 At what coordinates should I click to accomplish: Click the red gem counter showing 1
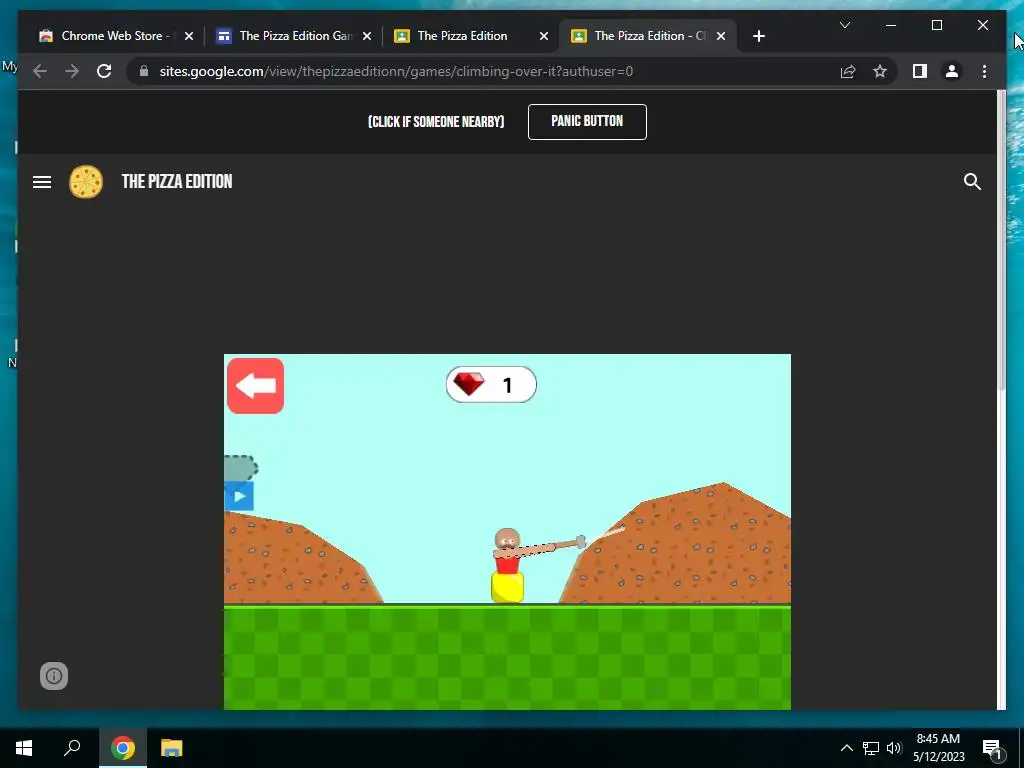pos(491,385)
